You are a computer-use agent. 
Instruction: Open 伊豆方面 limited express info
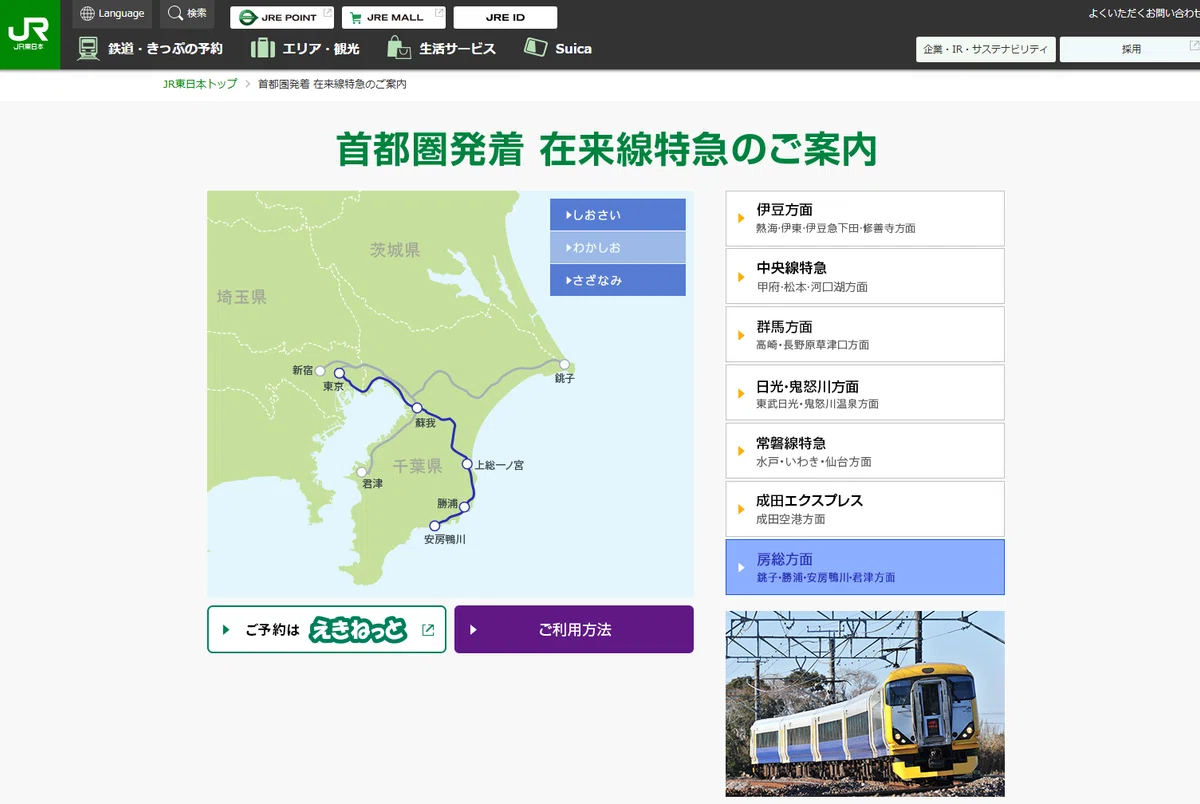865,218
